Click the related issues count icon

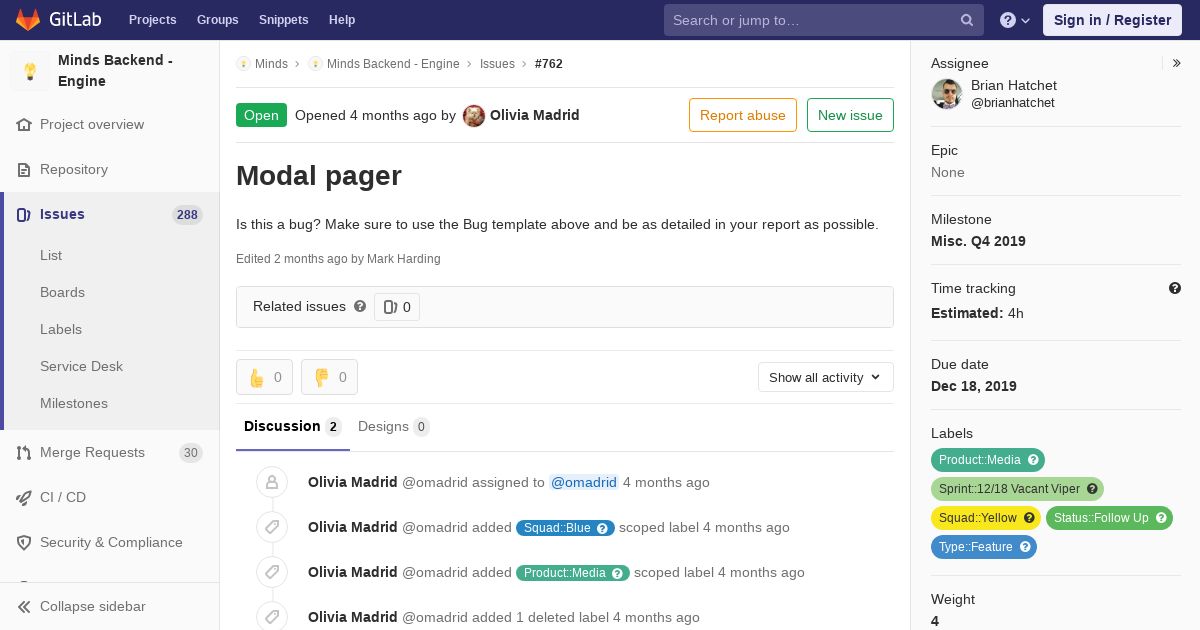(390, 307)
